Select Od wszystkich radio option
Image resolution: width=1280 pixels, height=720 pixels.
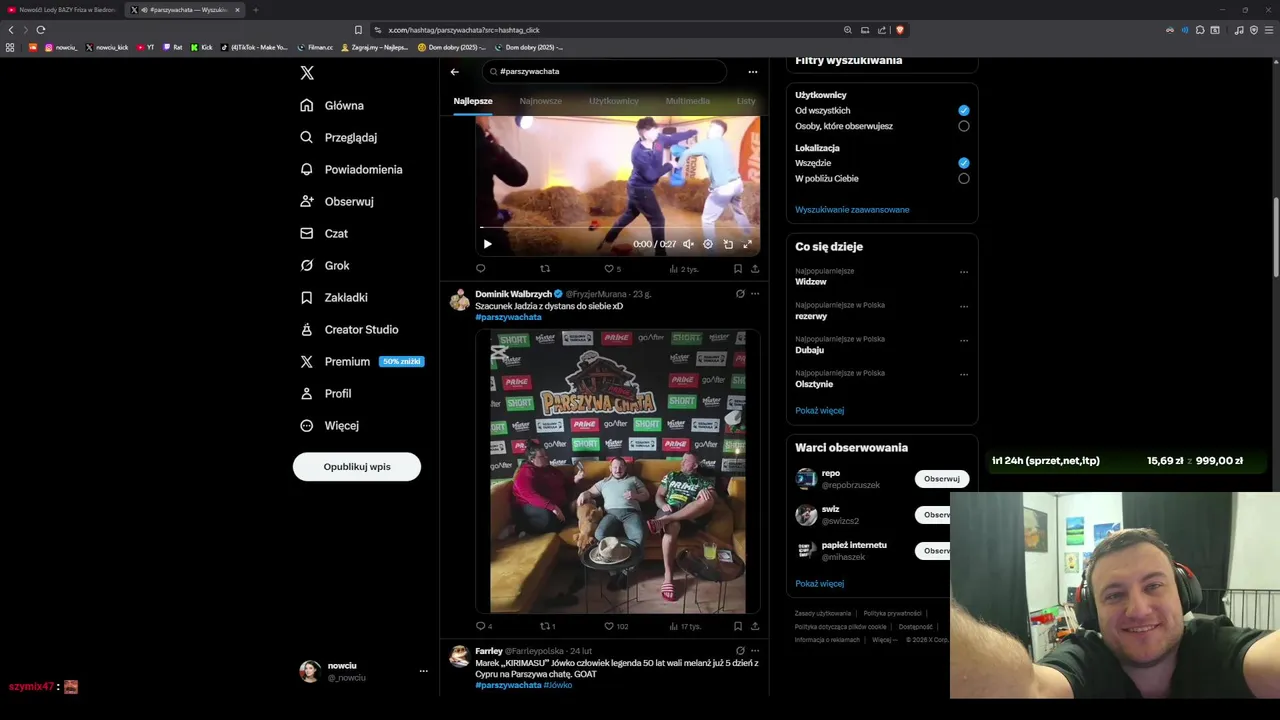pos(964,110)
